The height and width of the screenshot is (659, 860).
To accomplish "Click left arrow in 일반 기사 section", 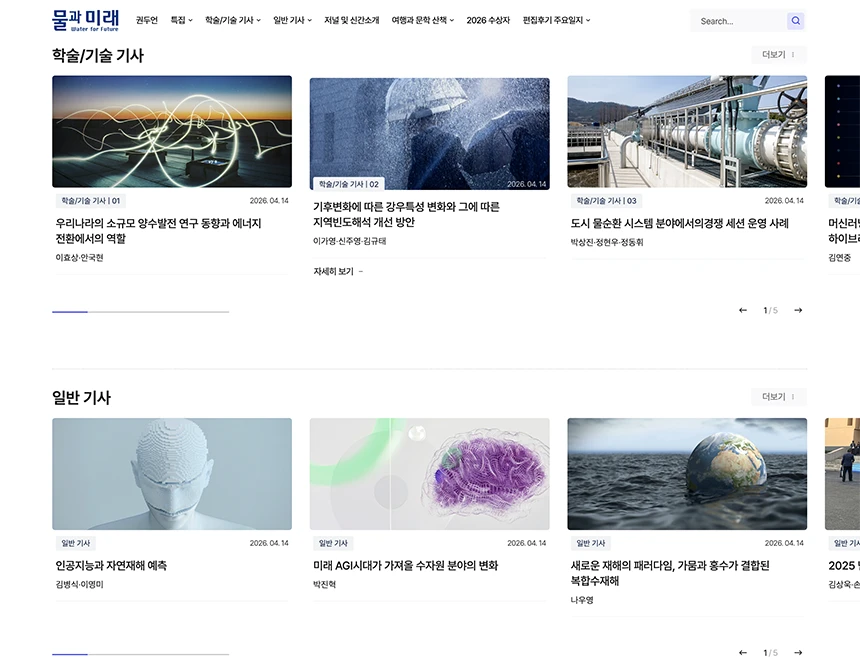I will coord(741,652).
